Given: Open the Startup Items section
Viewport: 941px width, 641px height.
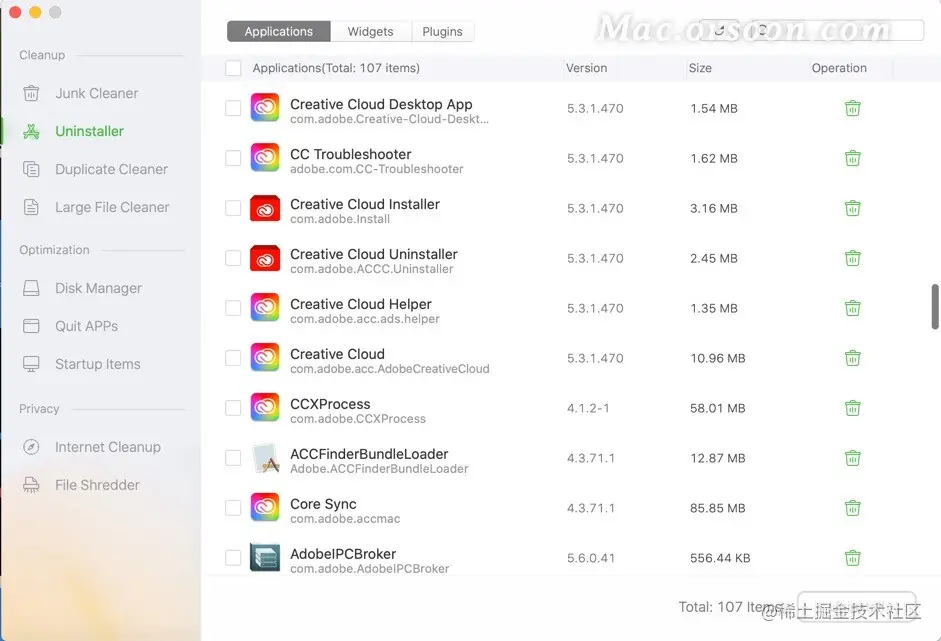Looking at the screenshot, I should click(97, 364).
